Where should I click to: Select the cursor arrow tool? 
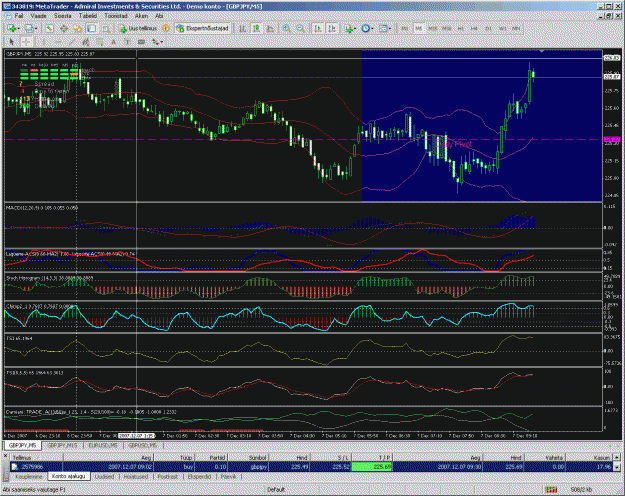12,41
